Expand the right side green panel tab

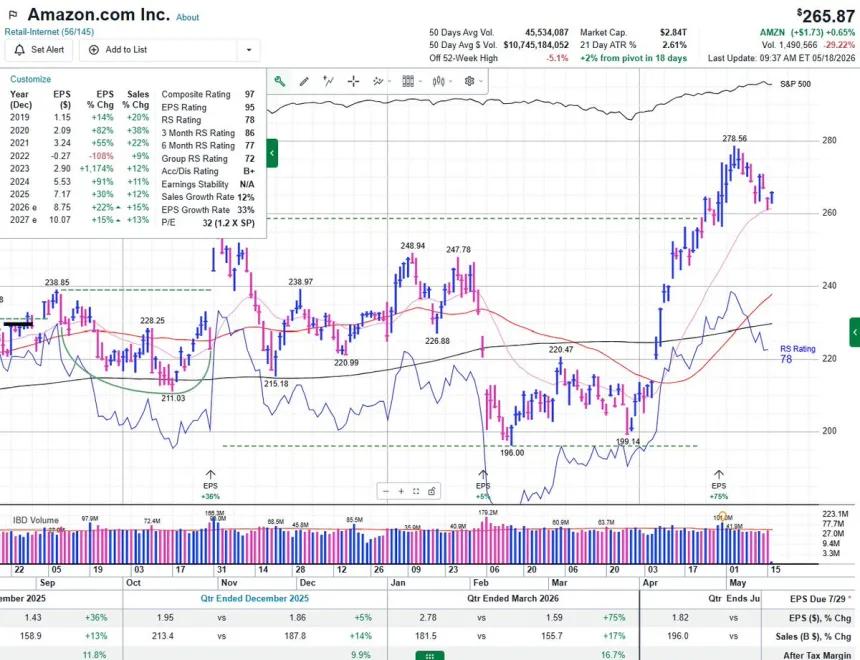(855, 332)
